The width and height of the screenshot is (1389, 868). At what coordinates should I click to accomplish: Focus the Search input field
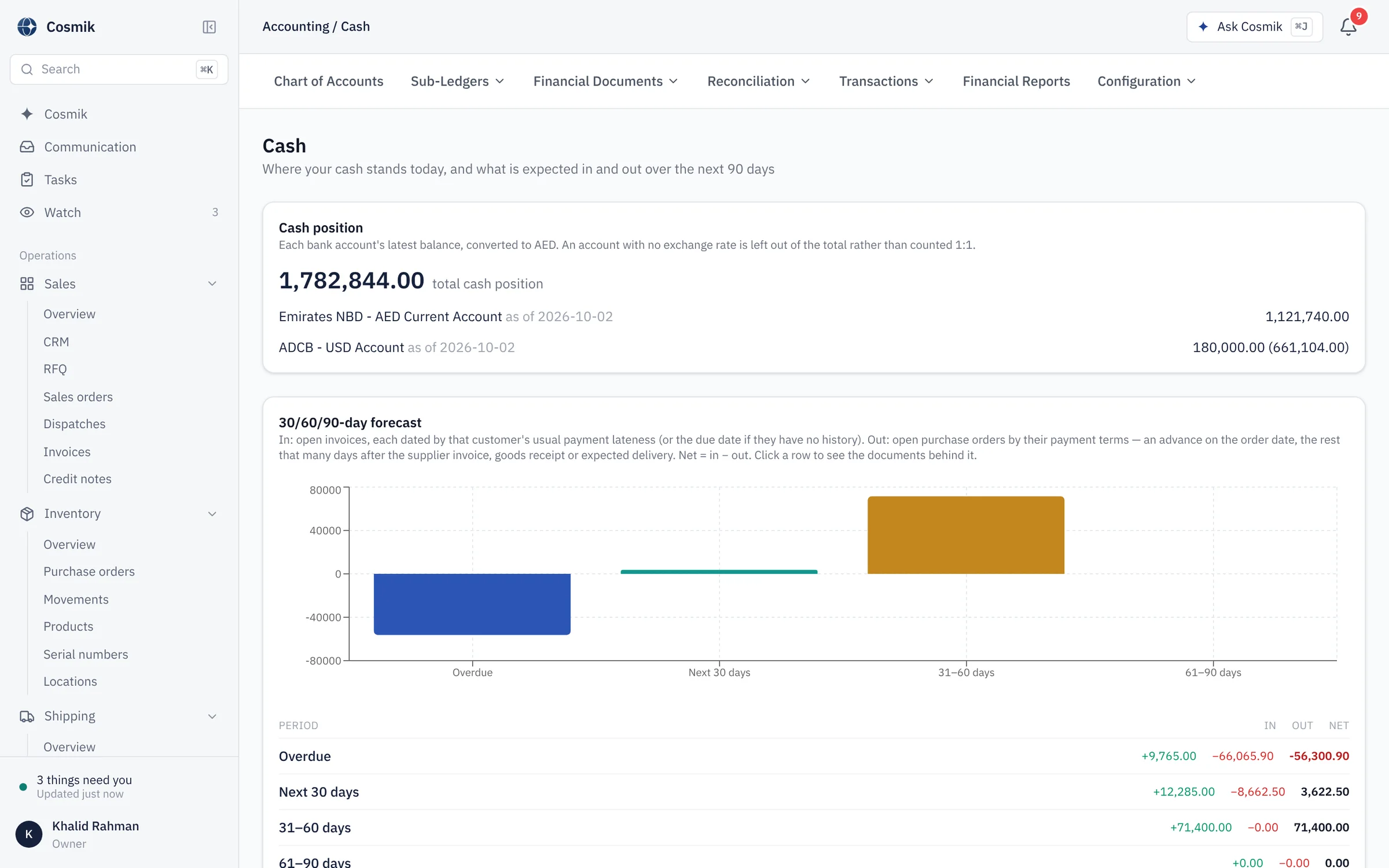pos(119,69)
